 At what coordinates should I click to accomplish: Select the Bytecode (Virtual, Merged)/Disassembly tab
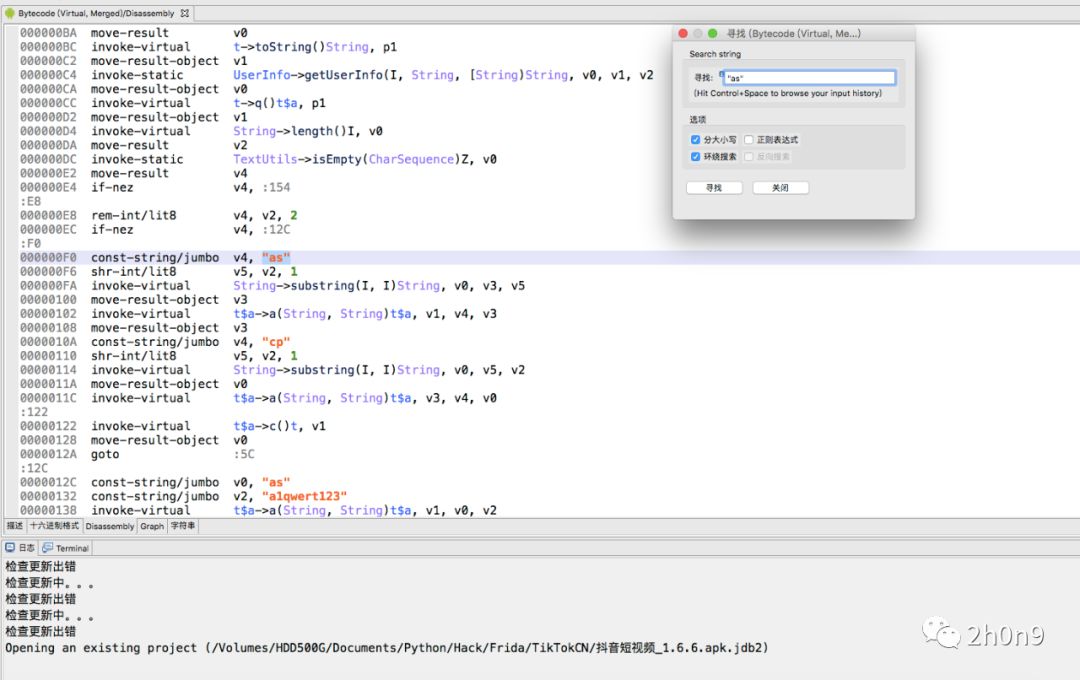pos(96,13)
